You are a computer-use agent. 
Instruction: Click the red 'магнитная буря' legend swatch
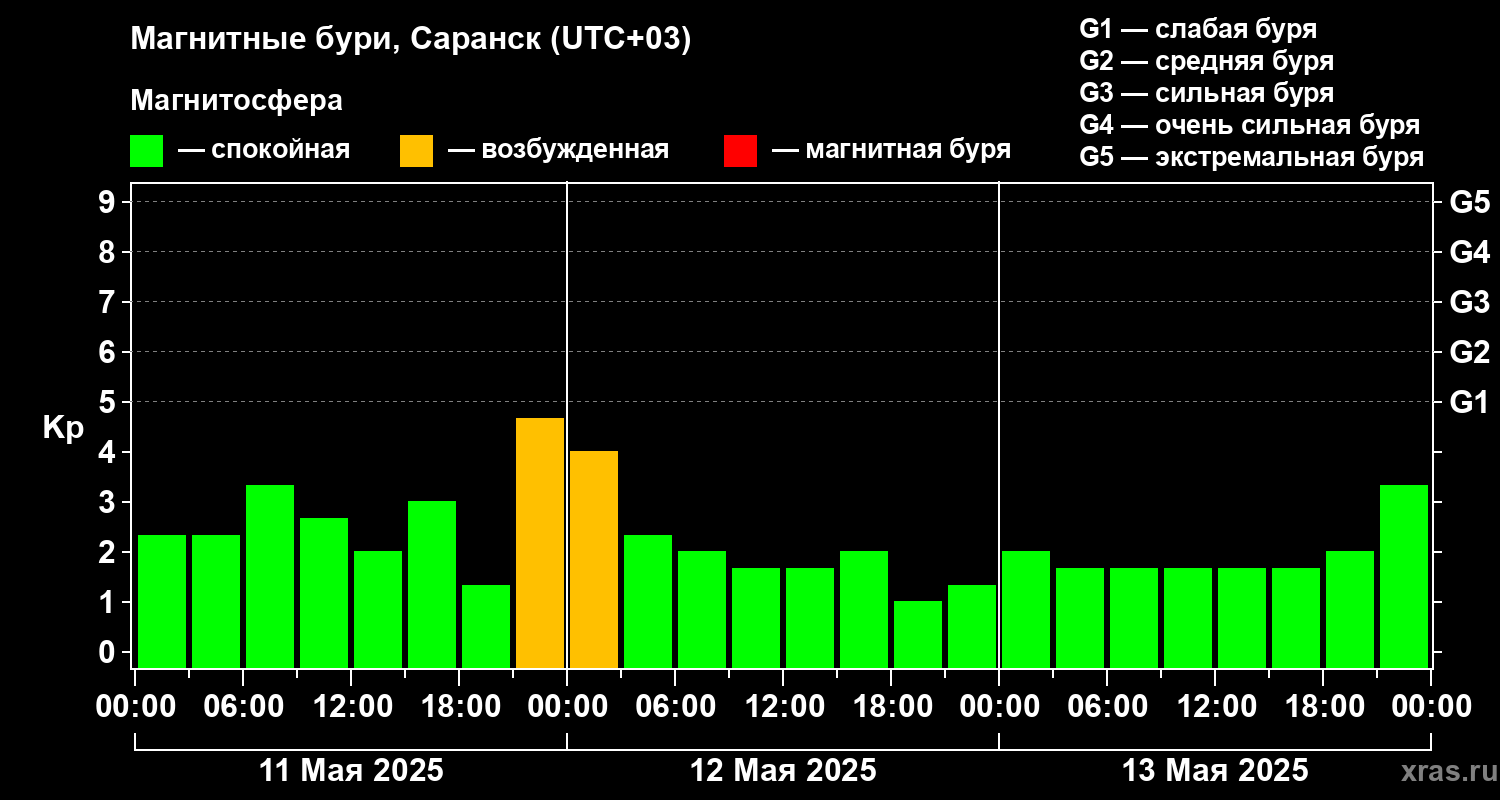tap(740, 151)
